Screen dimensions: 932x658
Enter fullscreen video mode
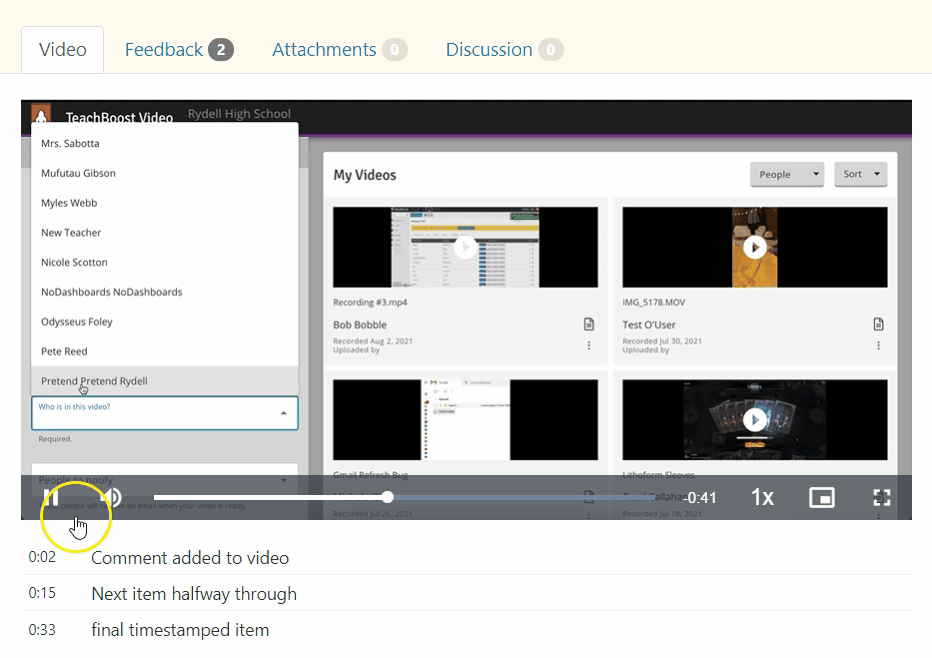click(881, 498)
